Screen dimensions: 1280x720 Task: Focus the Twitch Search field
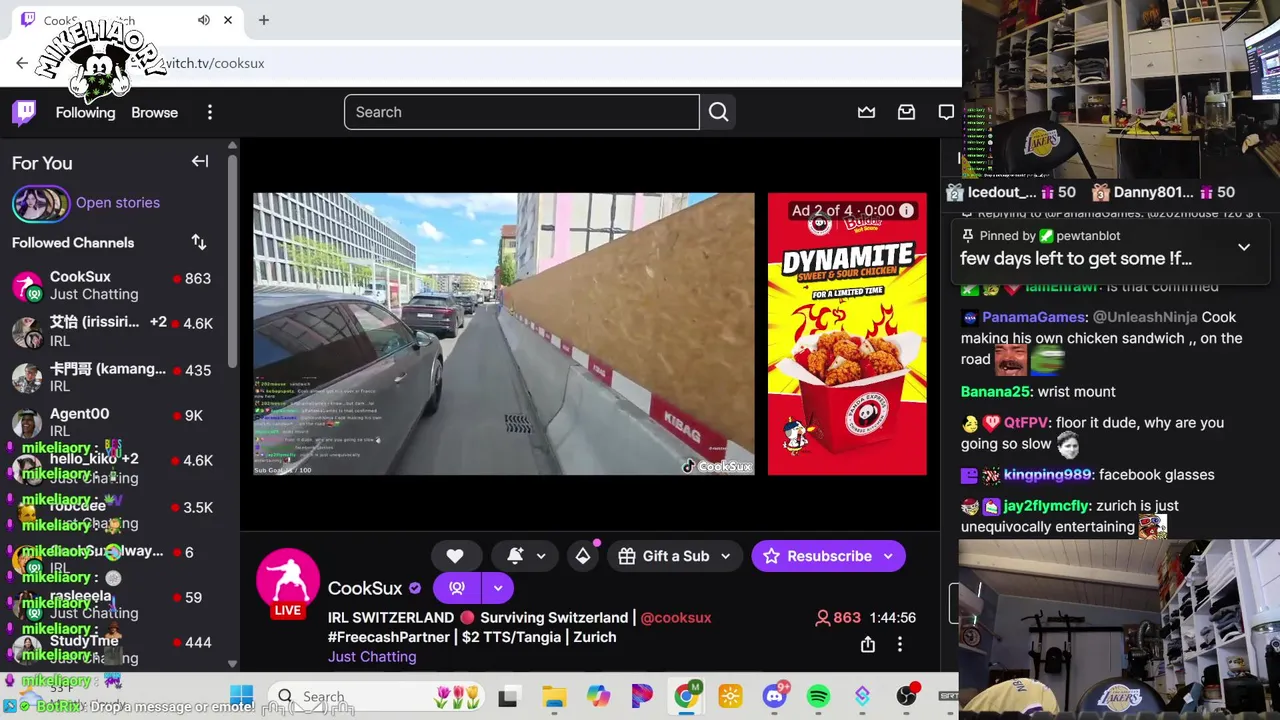(521, 112)
